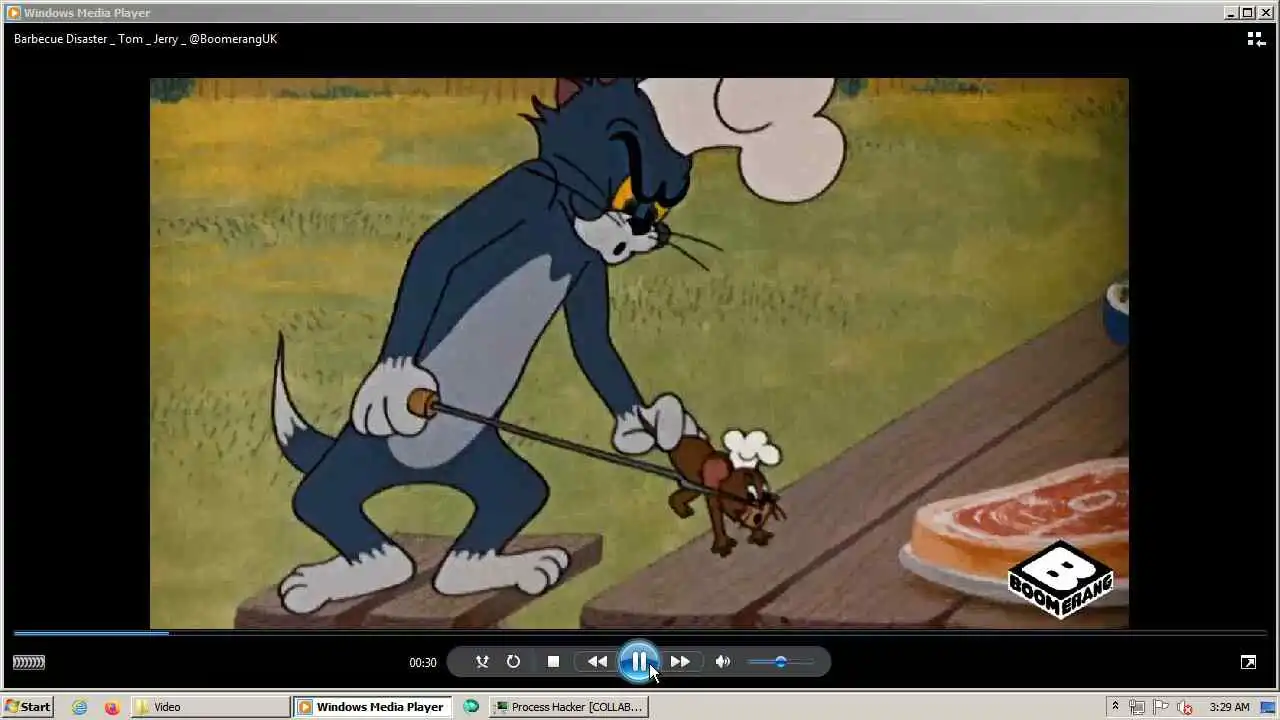Click the seek progress bar
Image resolution: width=1280 pixels, height=720 pixels.
640,633
